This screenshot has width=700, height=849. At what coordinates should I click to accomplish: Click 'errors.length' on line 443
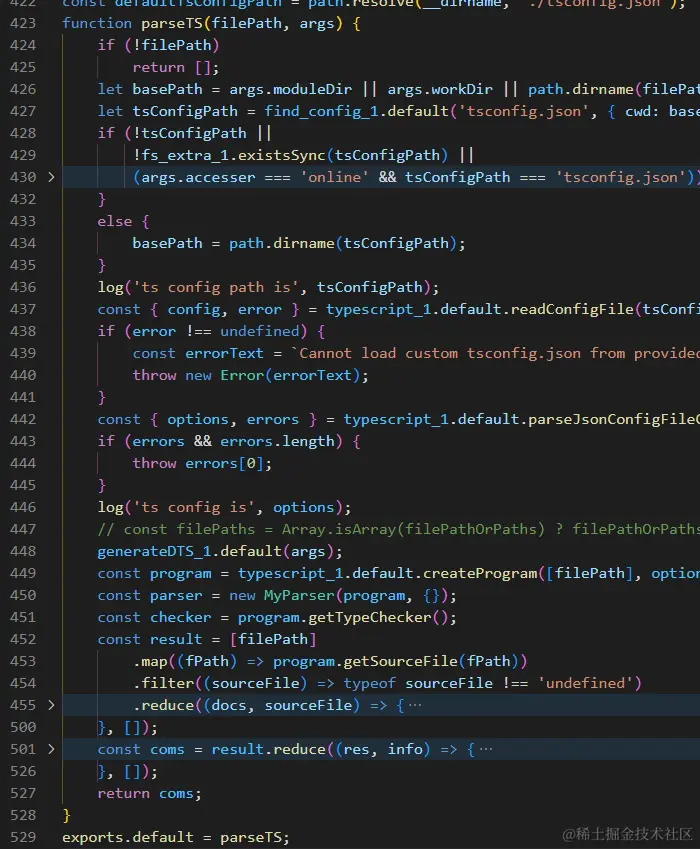[x=277, y=441]
